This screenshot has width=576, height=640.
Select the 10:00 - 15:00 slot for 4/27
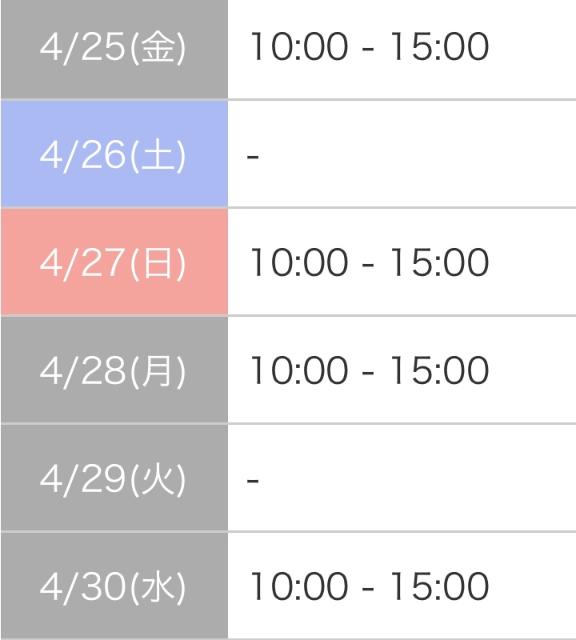(x=369, y=262)
